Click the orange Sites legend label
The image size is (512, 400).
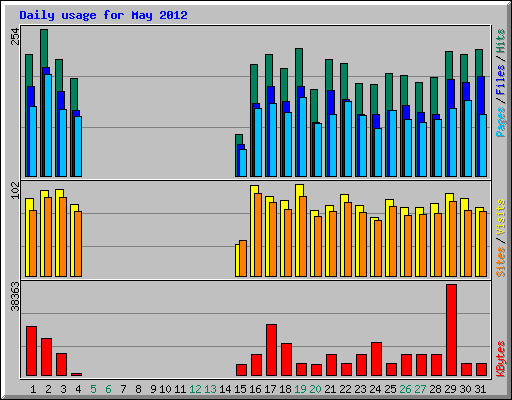[x=501, y=262]
